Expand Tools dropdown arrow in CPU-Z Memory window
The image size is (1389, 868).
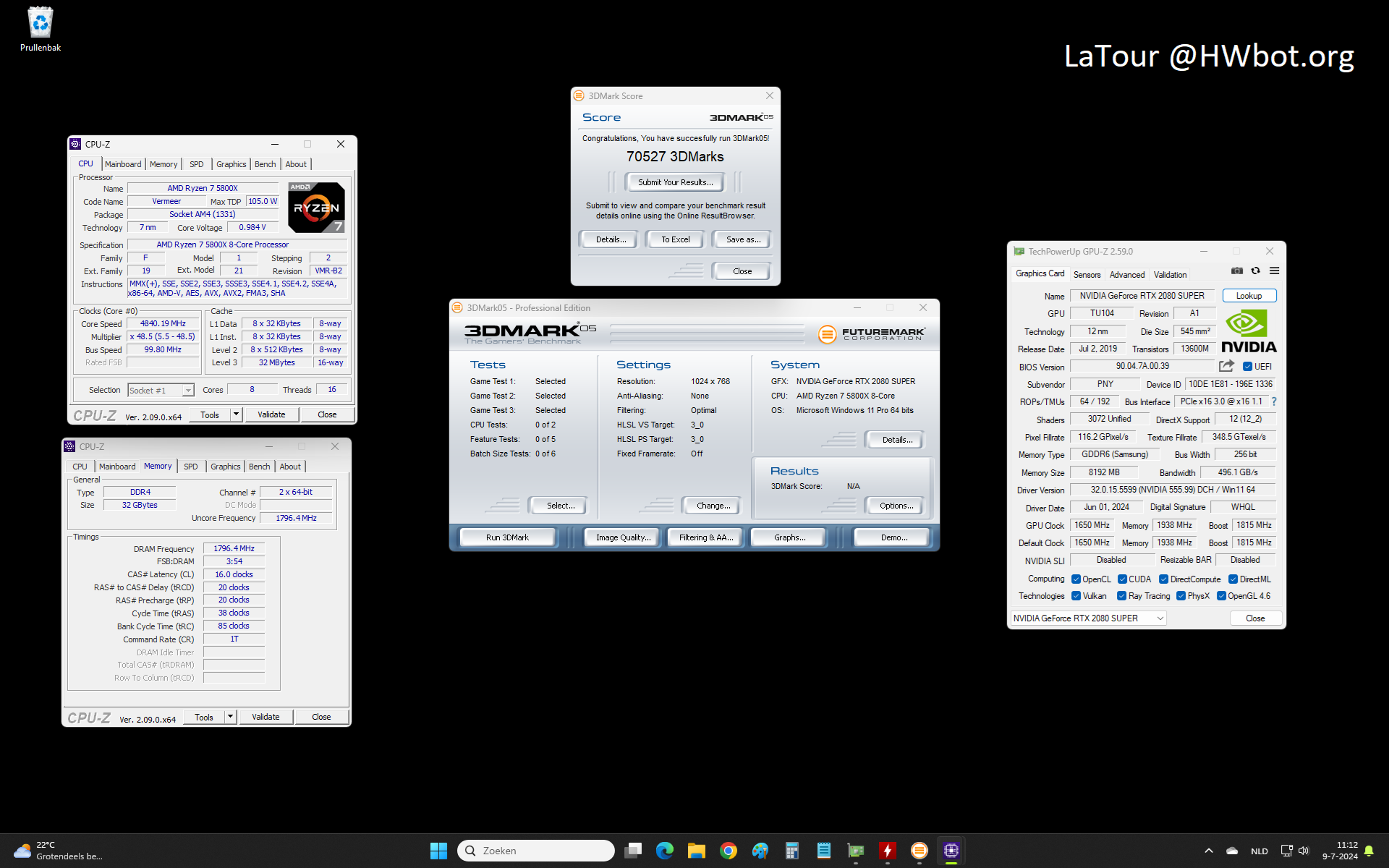click(230, 717)
